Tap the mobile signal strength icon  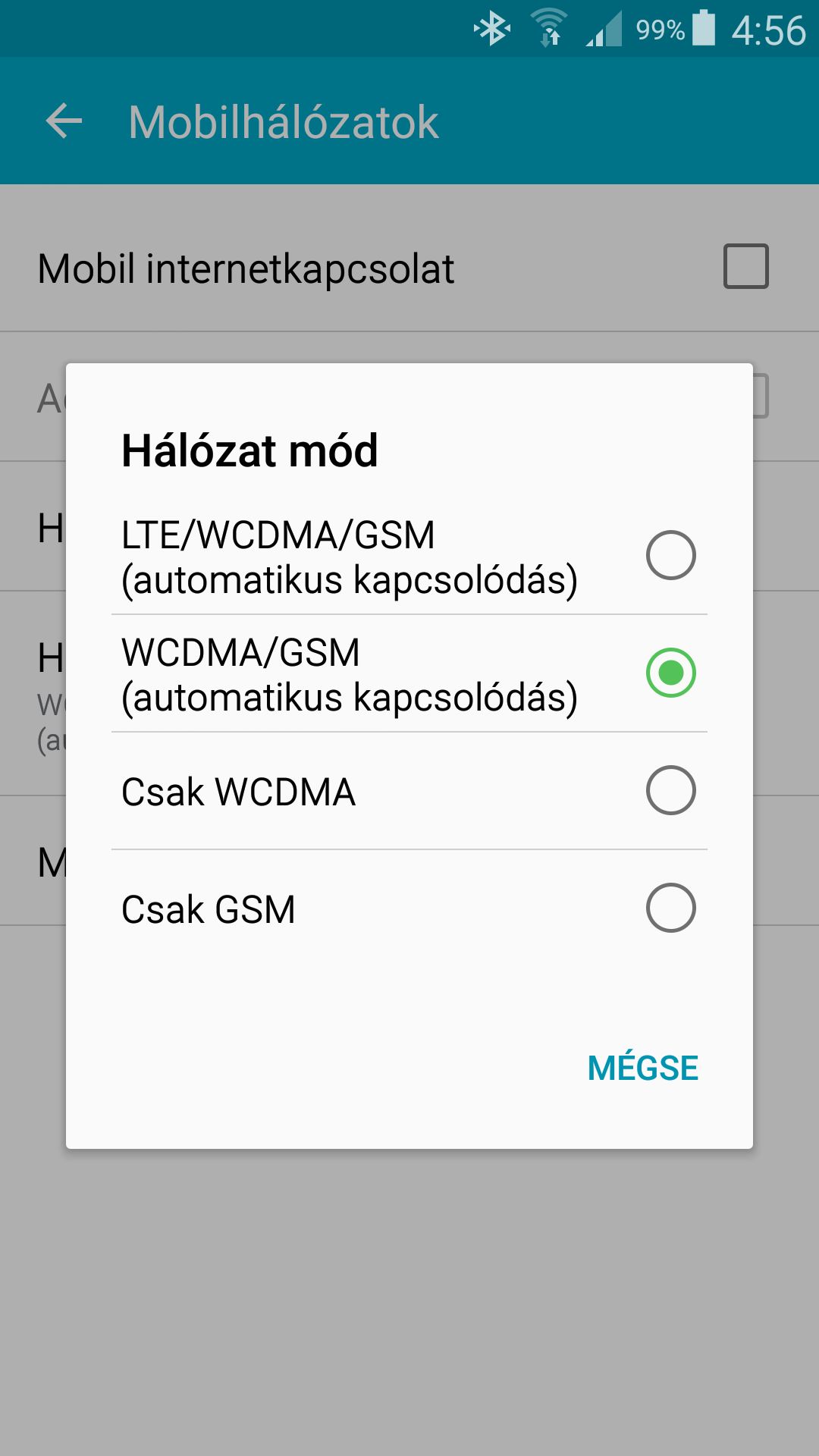604,29
